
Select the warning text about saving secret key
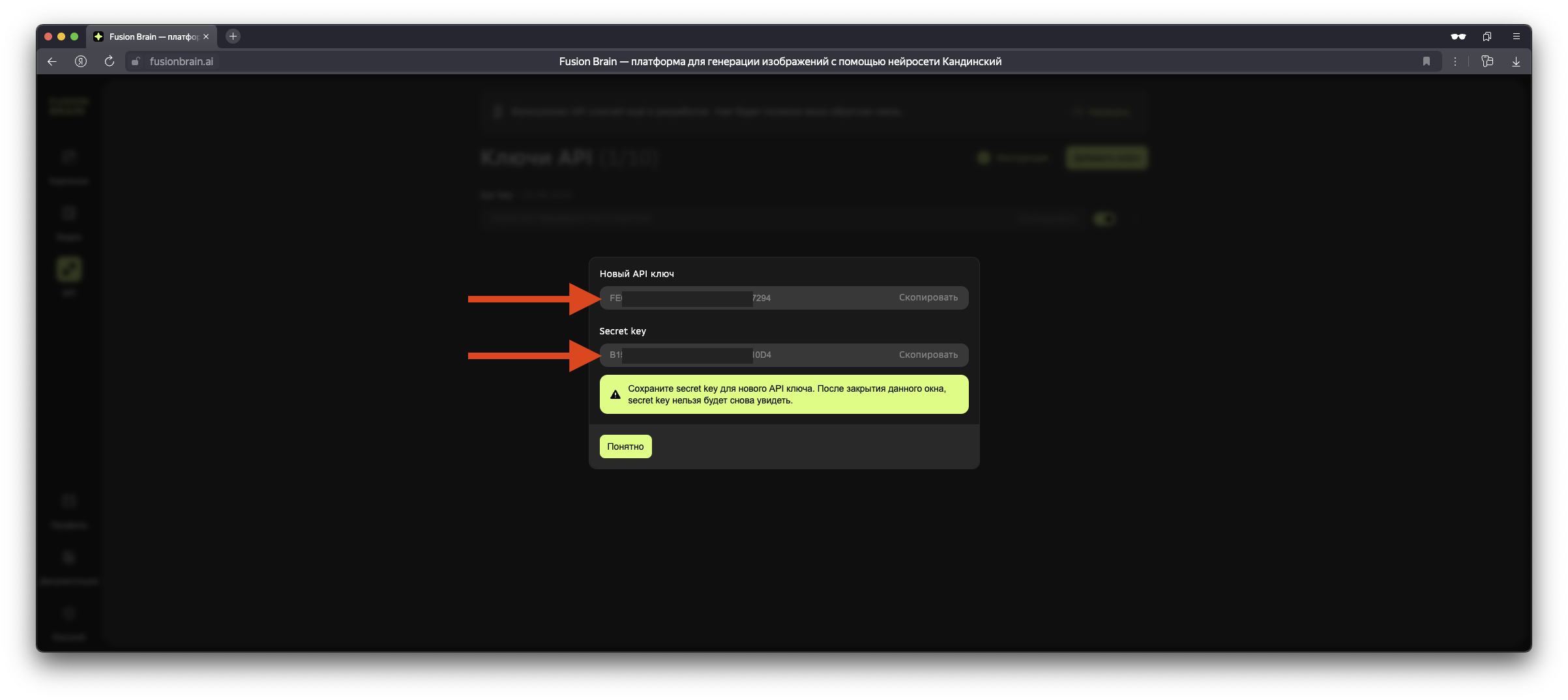[787, 394]
